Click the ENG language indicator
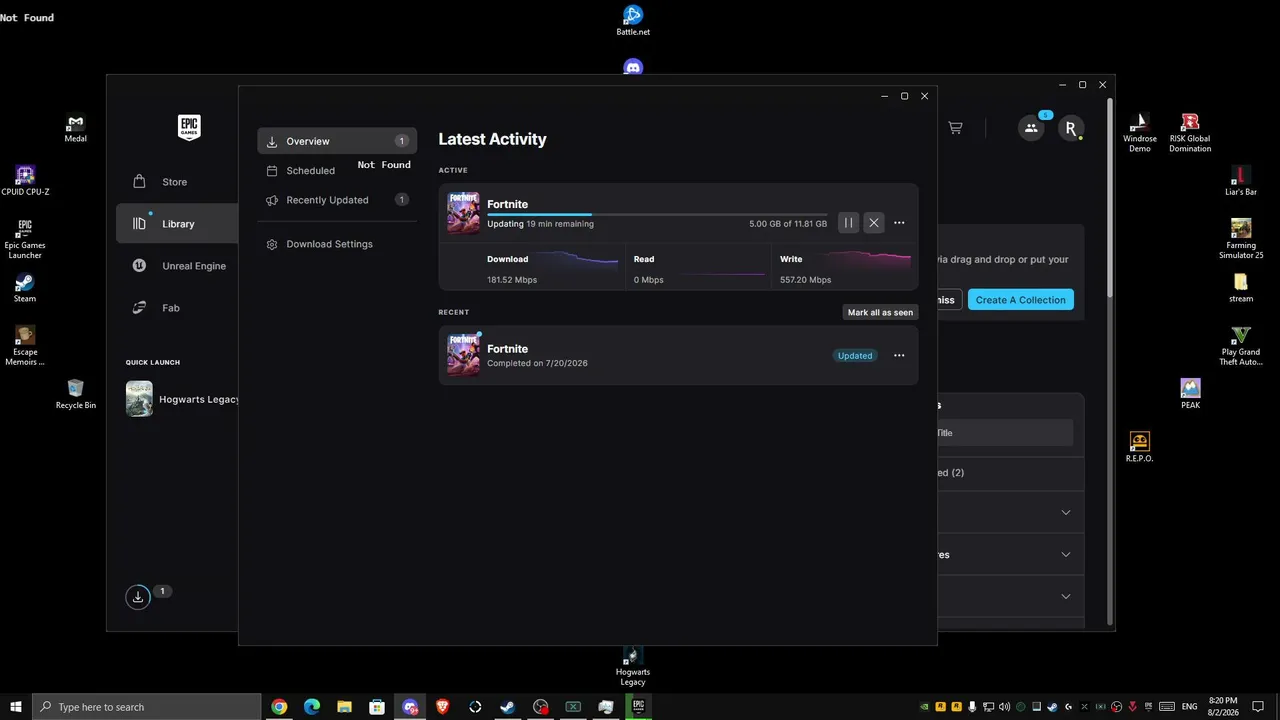The width and height of the screenshot is (1280, 720). coord(1189,707)
